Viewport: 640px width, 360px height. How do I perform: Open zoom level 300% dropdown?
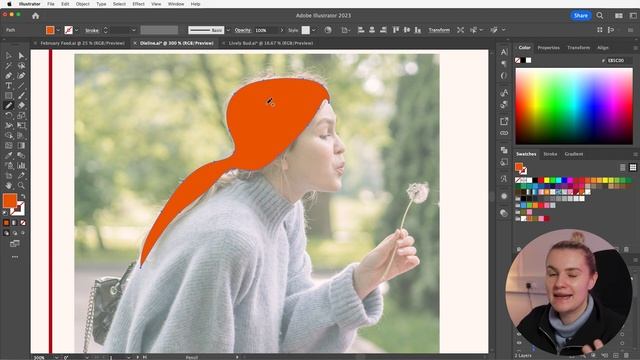(56, 357)
